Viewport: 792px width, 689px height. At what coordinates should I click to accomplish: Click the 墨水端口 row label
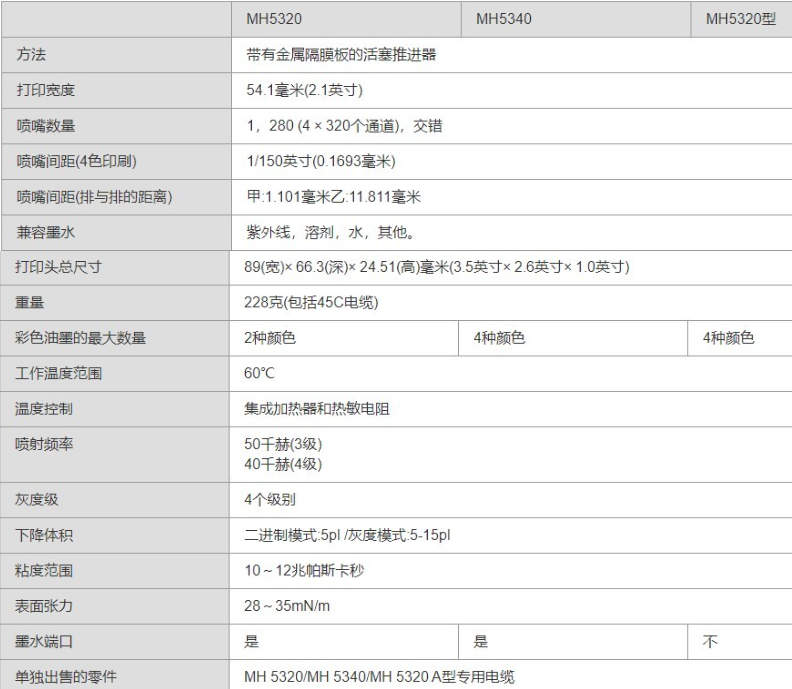[x=44, y=642]
